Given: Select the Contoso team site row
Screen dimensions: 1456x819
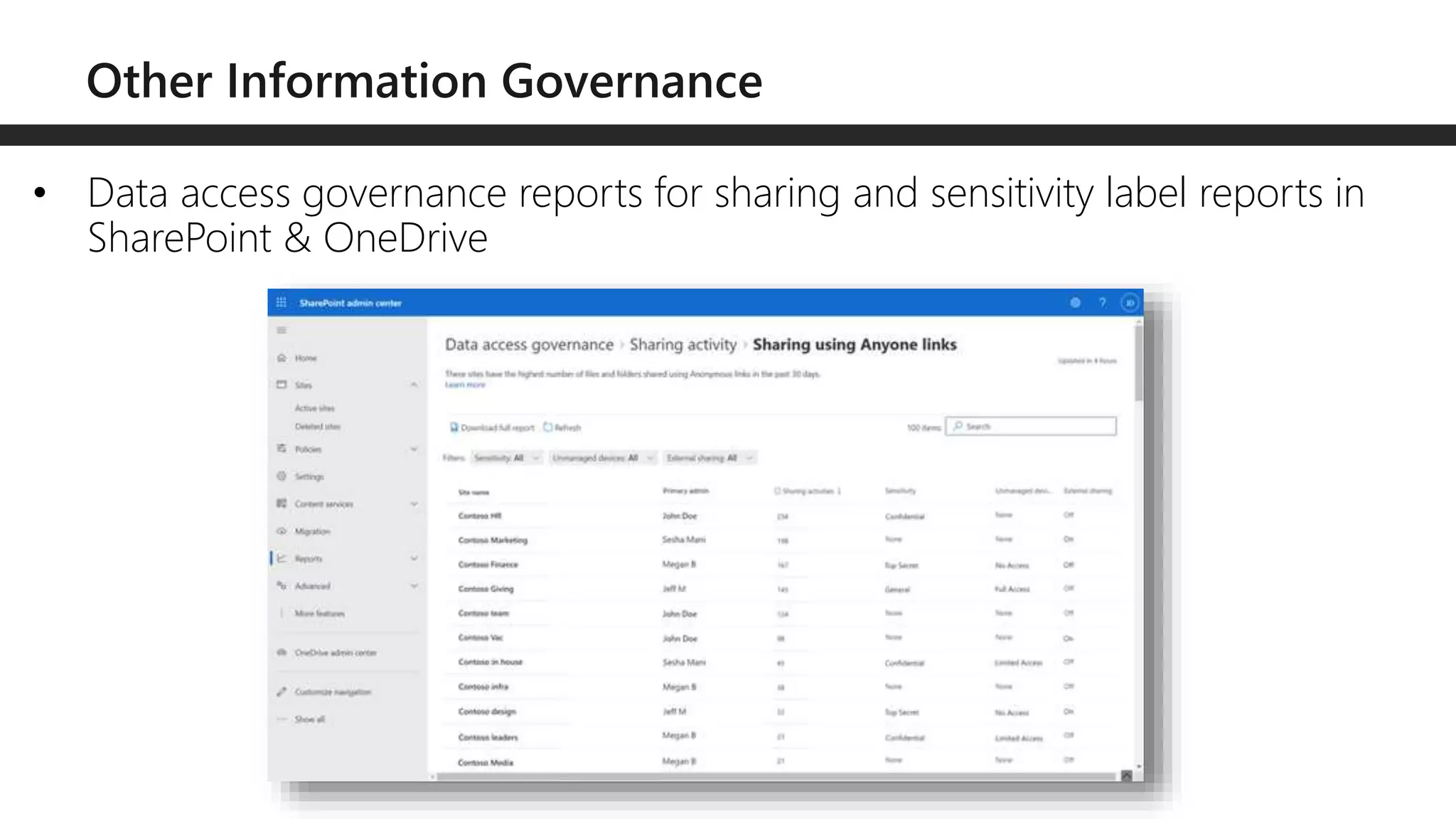Looking at the screenshot, I should [781, 613].
